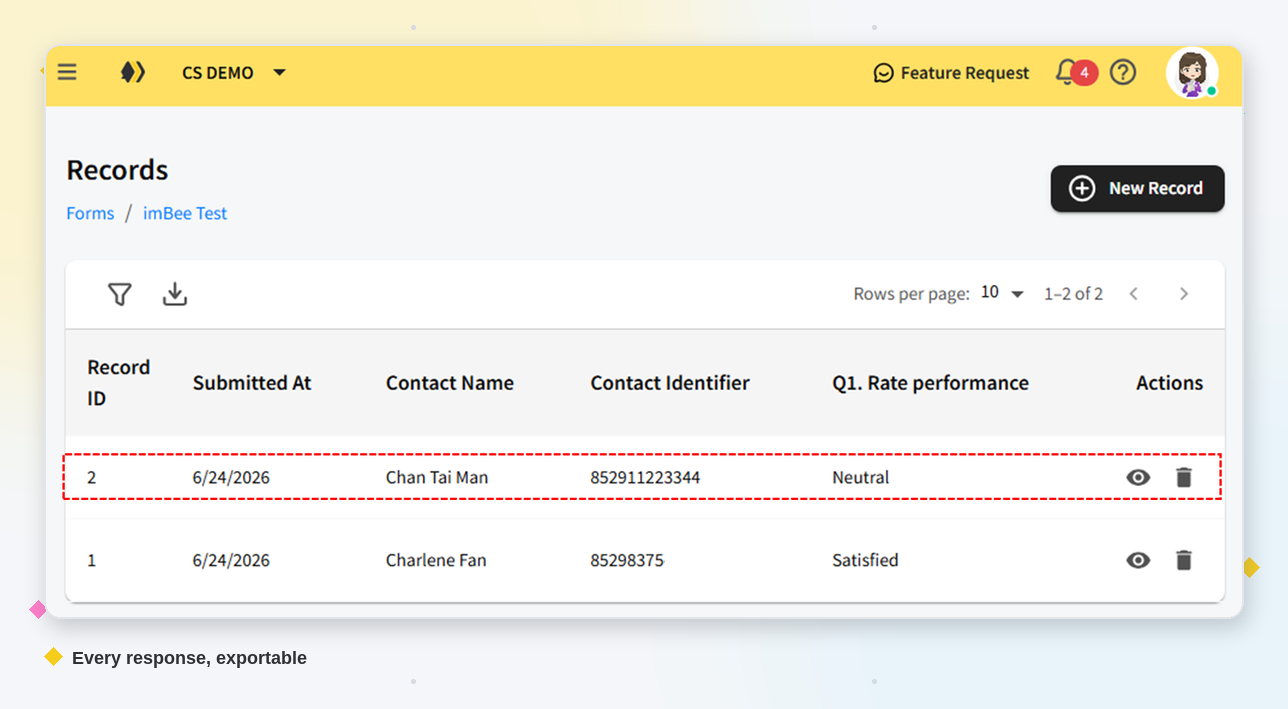Click the Contact Name column header
The height and width of the screenshot is (709, 1288).
[x=450, y=383]
